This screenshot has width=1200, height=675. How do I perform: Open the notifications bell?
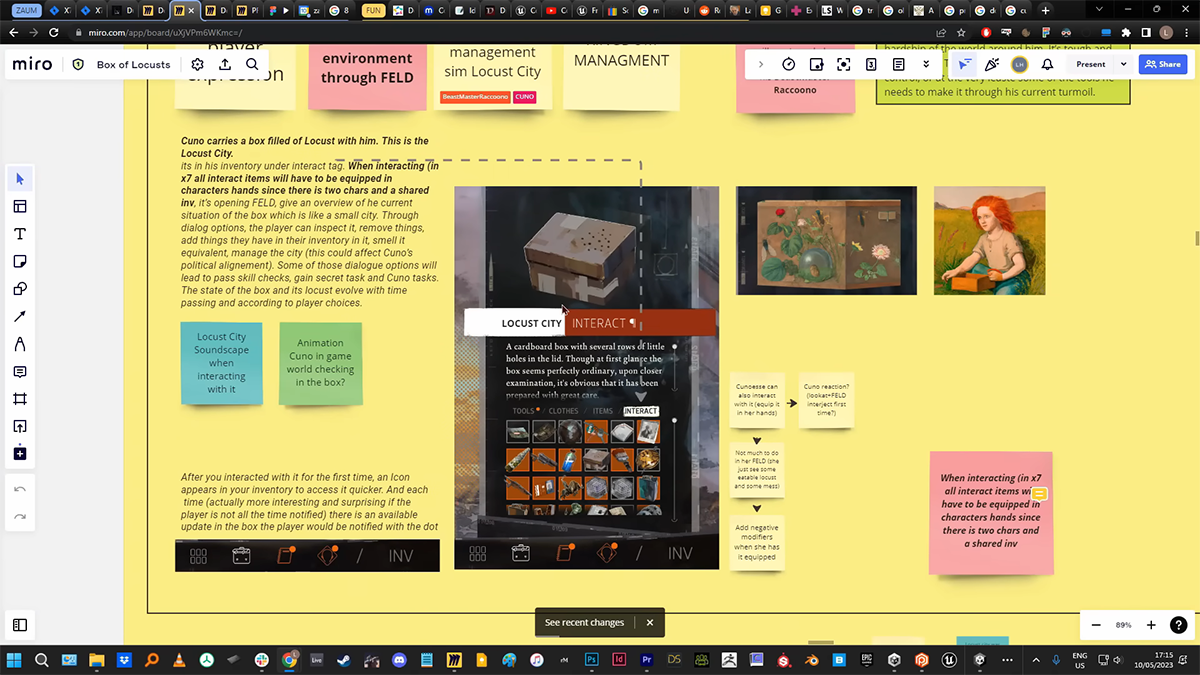(x=1048, y=64)
